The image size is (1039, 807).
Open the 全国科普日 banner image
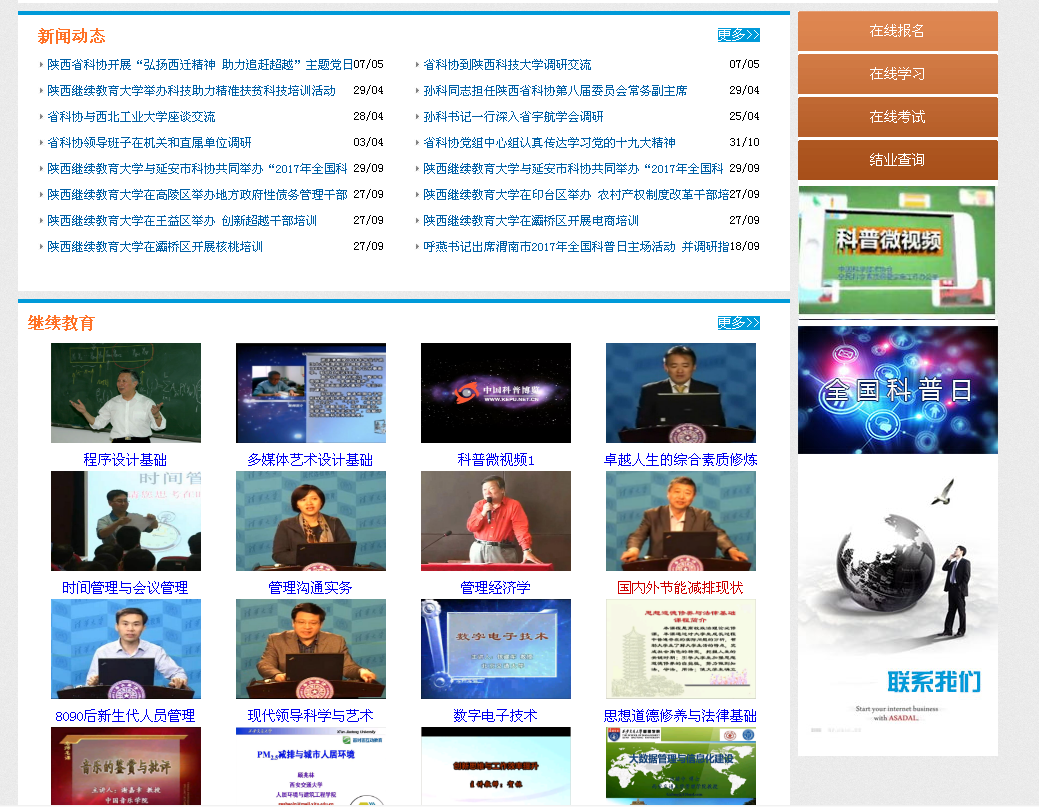coord(897,390)
